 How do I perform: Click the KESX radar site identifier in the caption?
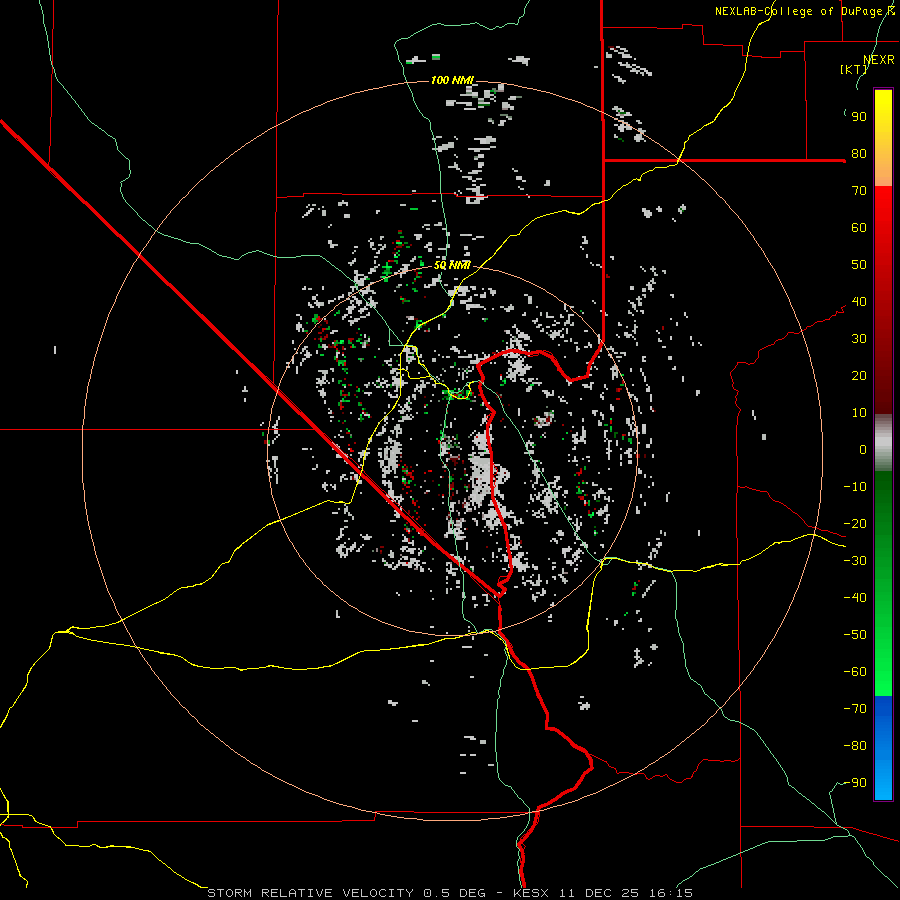point(530,893)
